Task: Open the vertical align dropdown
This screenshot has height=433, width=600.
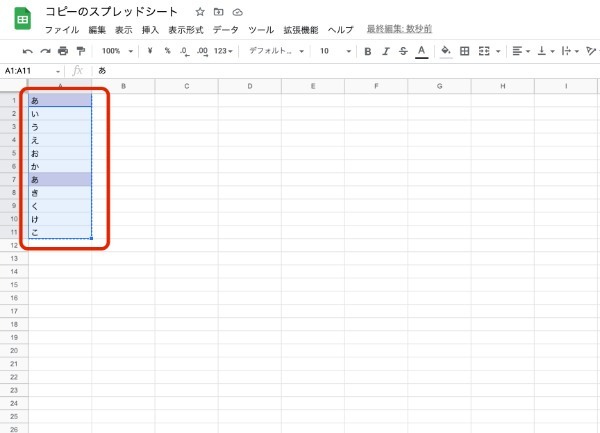Action: point(546,51)
